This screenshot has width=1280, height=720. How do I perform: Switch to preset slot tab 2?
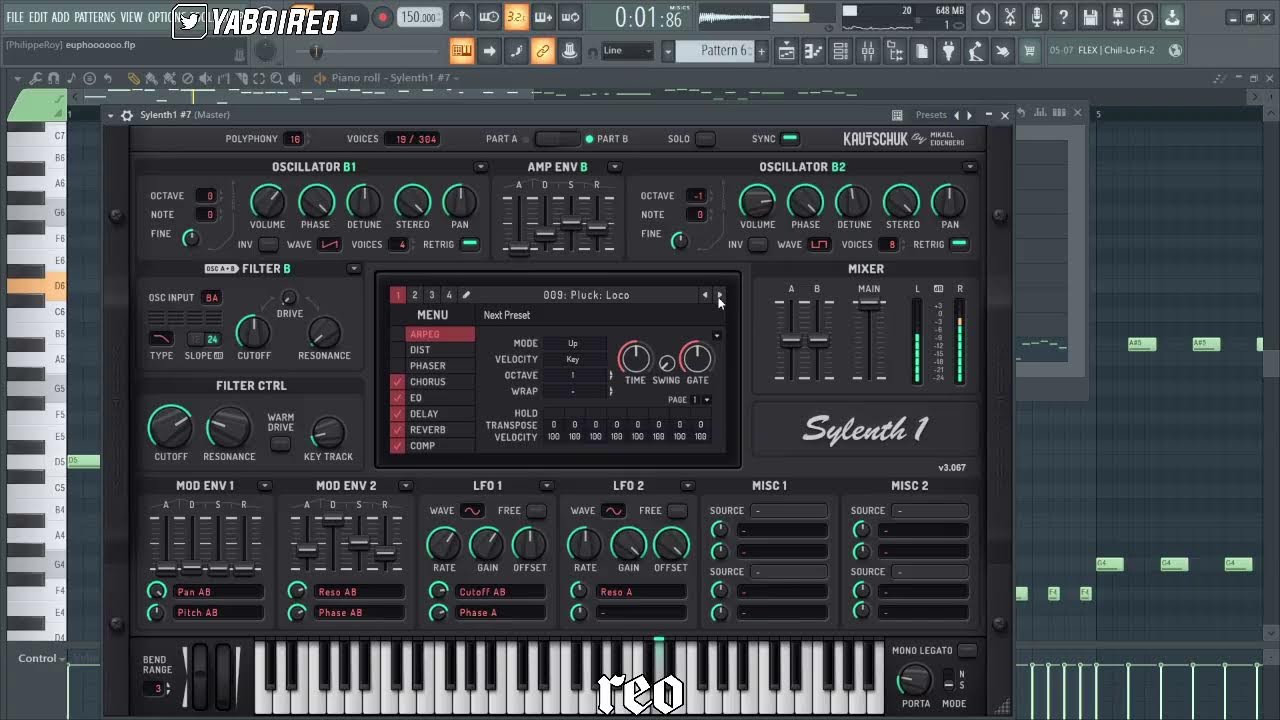(415, 295)
